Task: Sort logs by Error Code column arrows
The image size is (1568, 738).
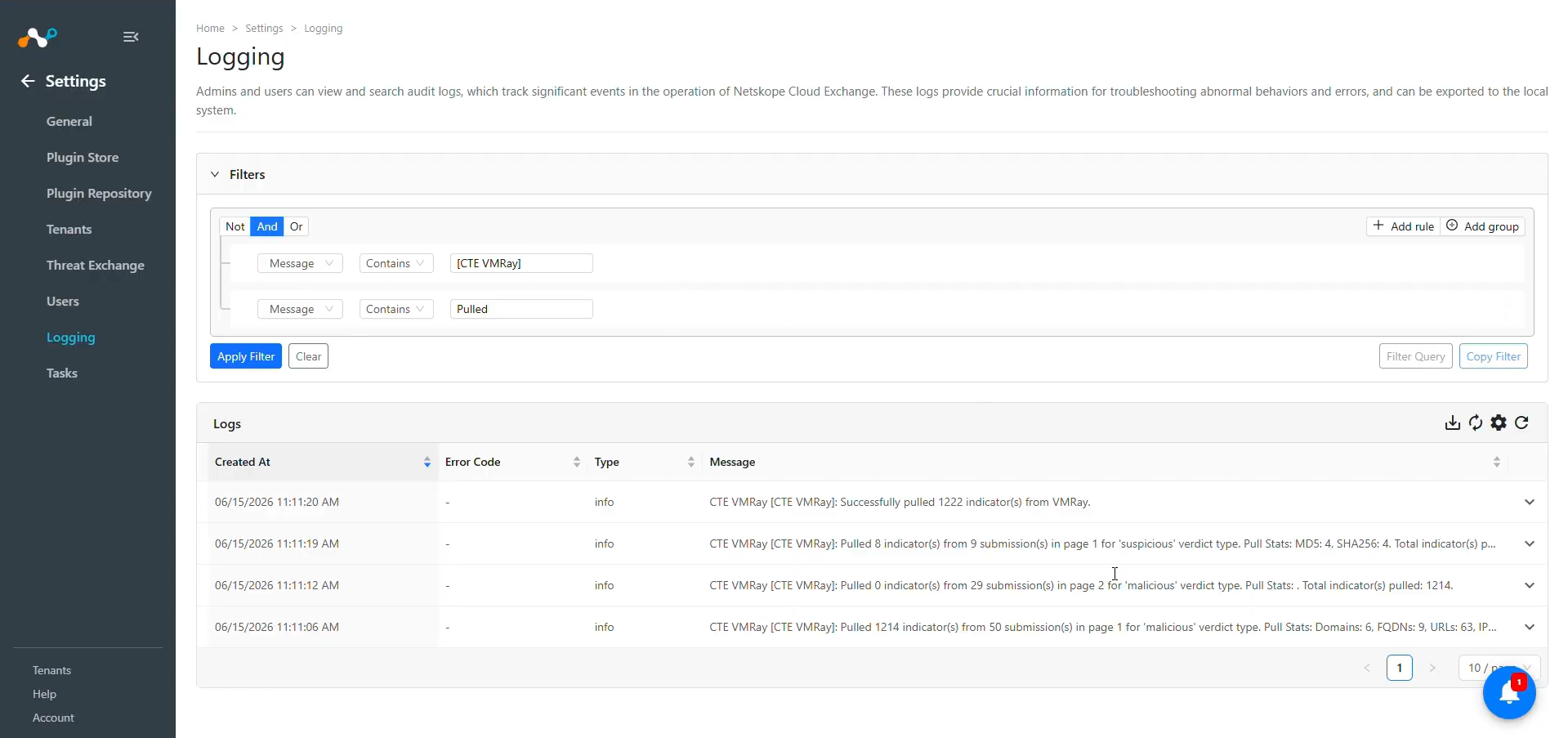Action: click(x=576, y=463)
